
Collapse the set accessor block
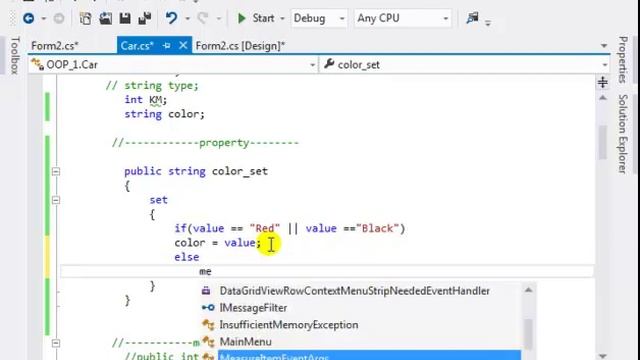click(56, 200)
